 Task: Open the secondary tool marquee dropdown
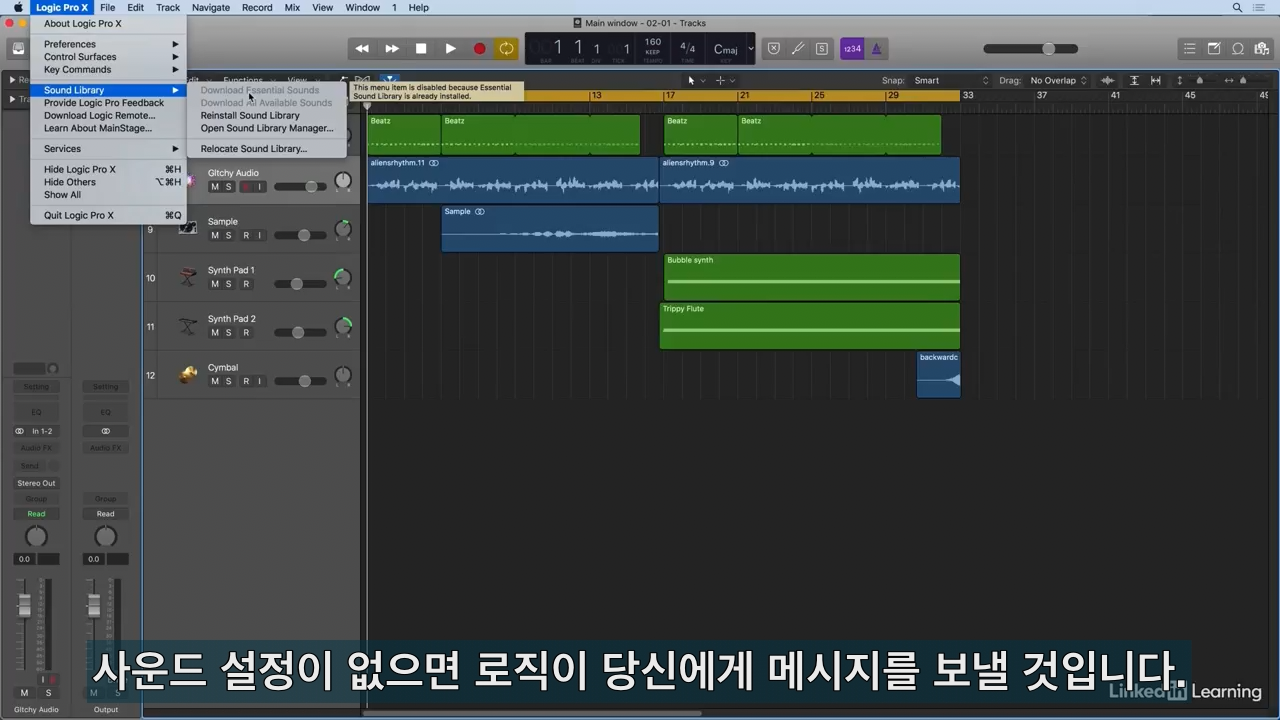click(724, 80)
